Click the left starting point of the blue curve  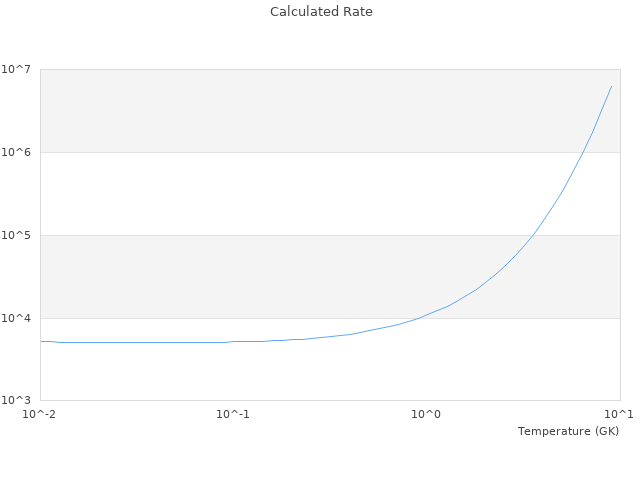point(41,341)
